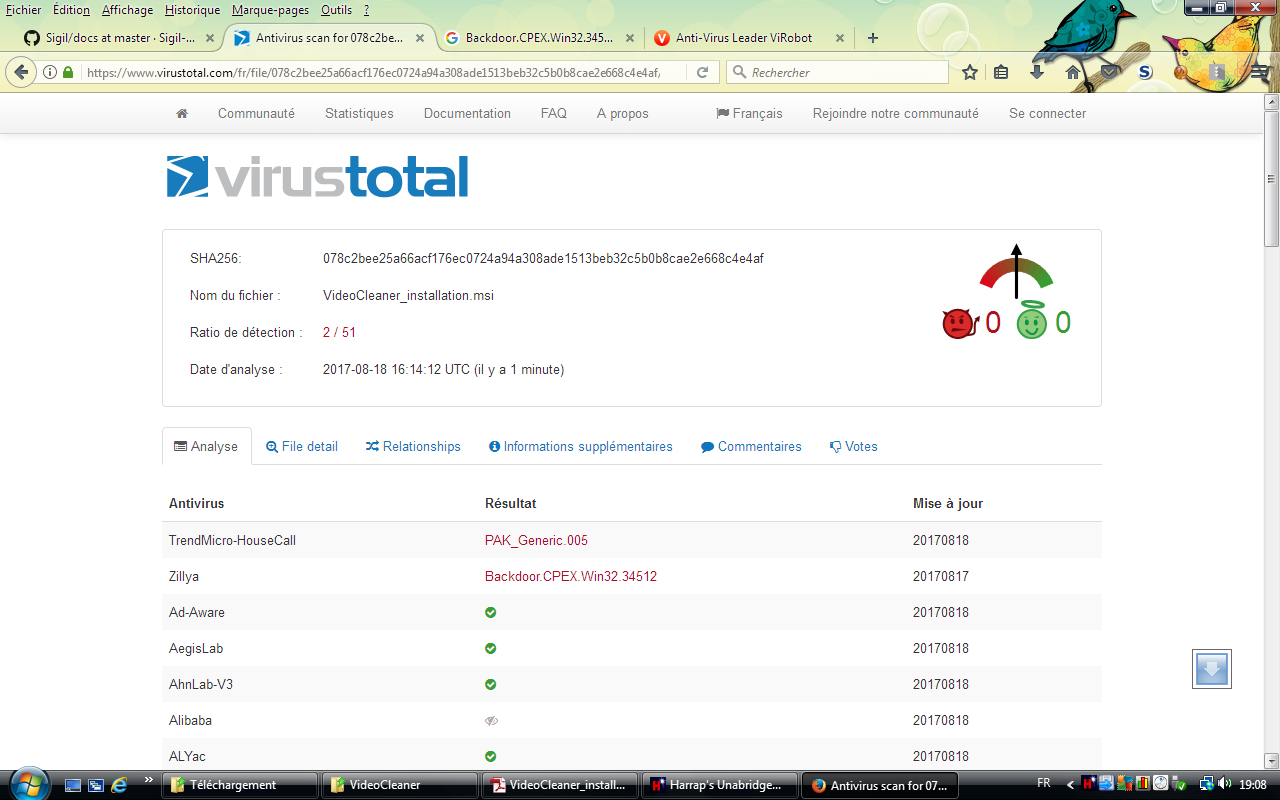Viewport: 1280px width, 800px height.
Task: Close the Antivirus scan tab
Action: pos(420,38)
